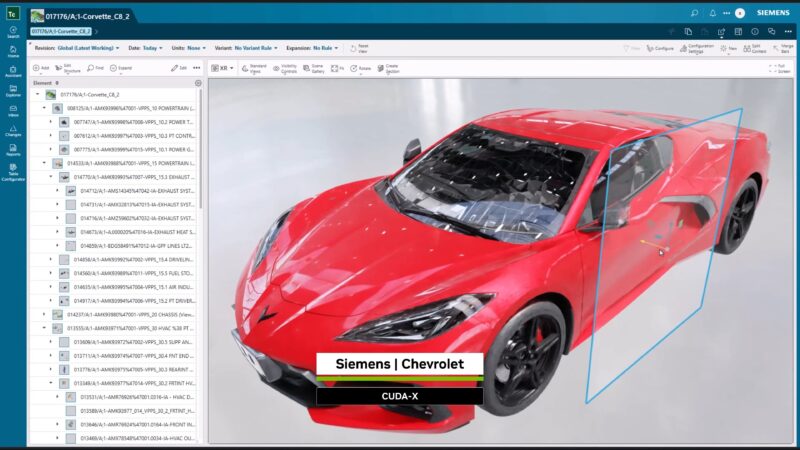Open Explorer in the sidebar
This screenshot has width=800, height=450.
tap(13, 91)
